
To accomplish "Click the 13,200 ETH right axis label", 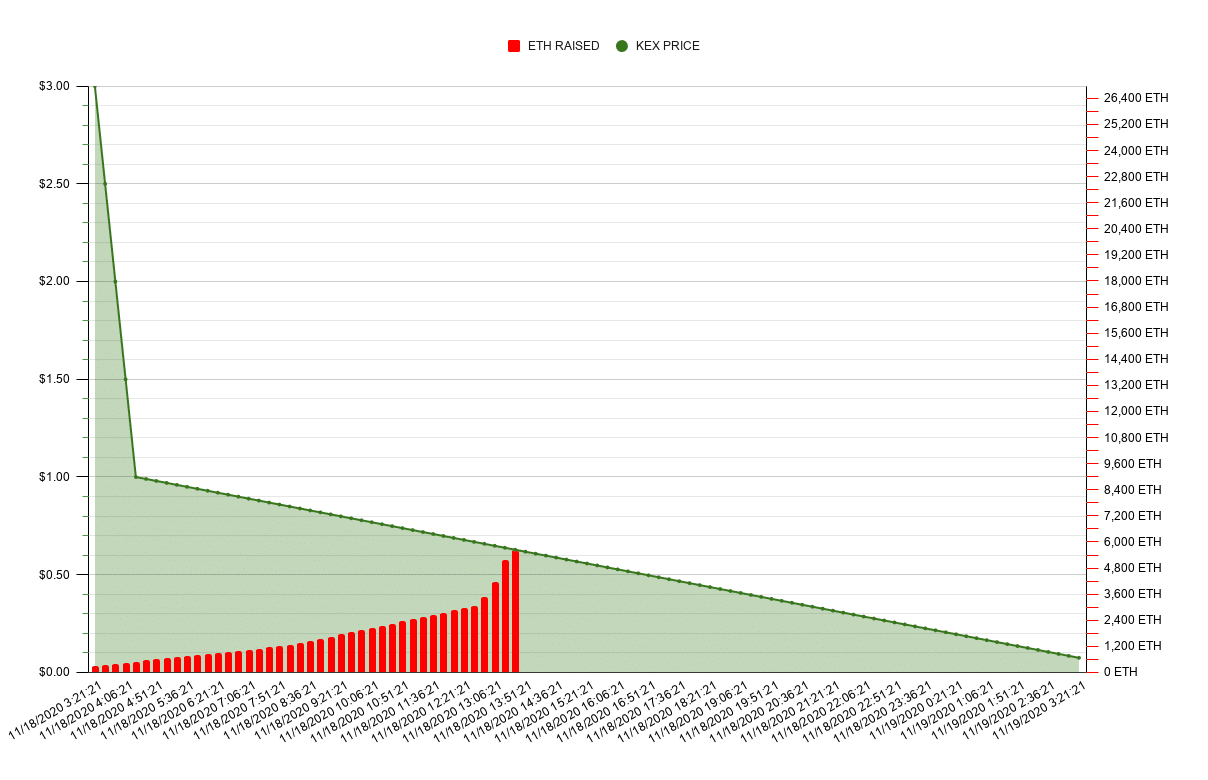I will click(x=1136, y=385).
